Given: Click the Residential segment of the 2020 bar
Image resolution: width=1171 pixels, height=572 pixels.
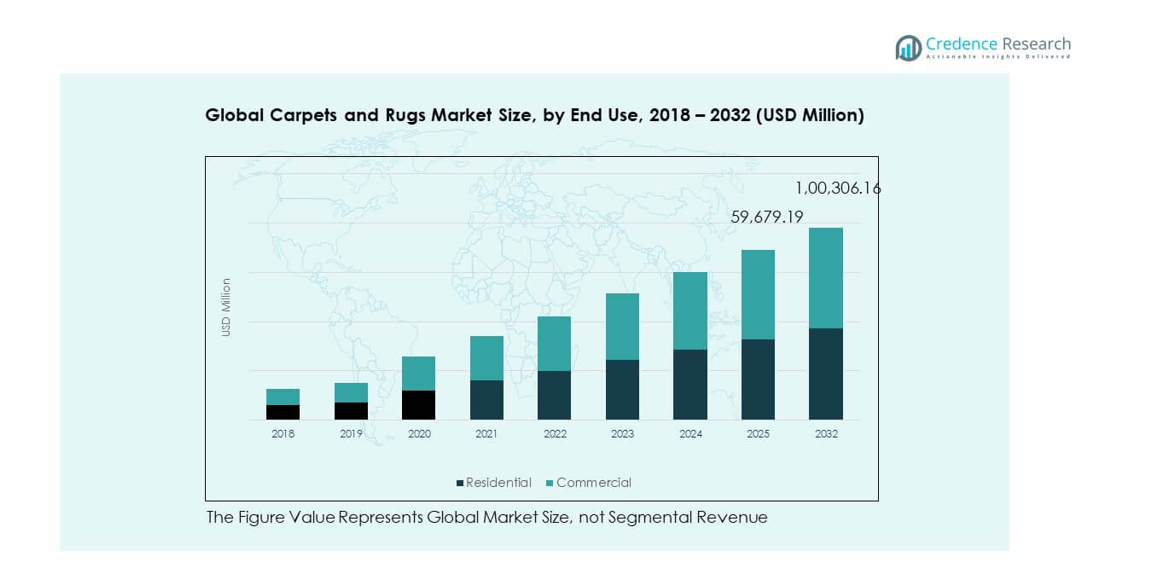Looking at the screenshot, I should tap(419, 404).
